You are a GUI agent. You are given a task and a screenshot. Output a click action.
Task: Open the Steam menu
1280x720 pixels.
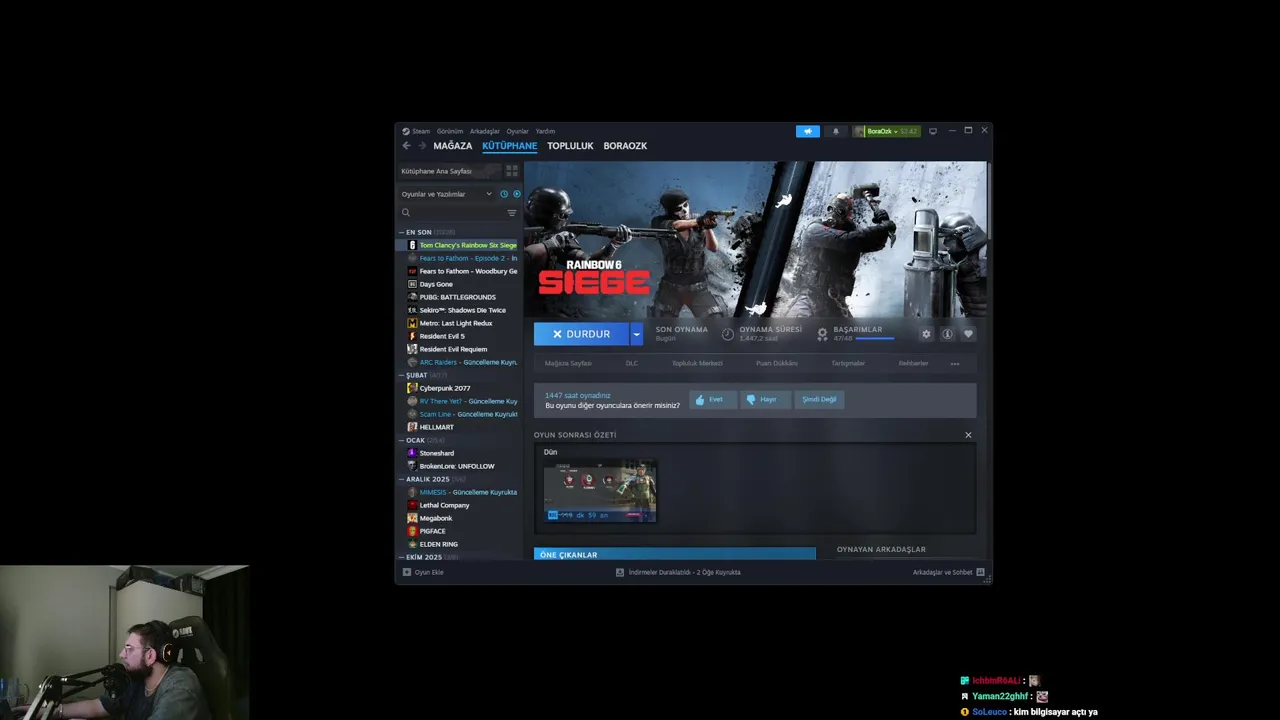coord(421,131)
